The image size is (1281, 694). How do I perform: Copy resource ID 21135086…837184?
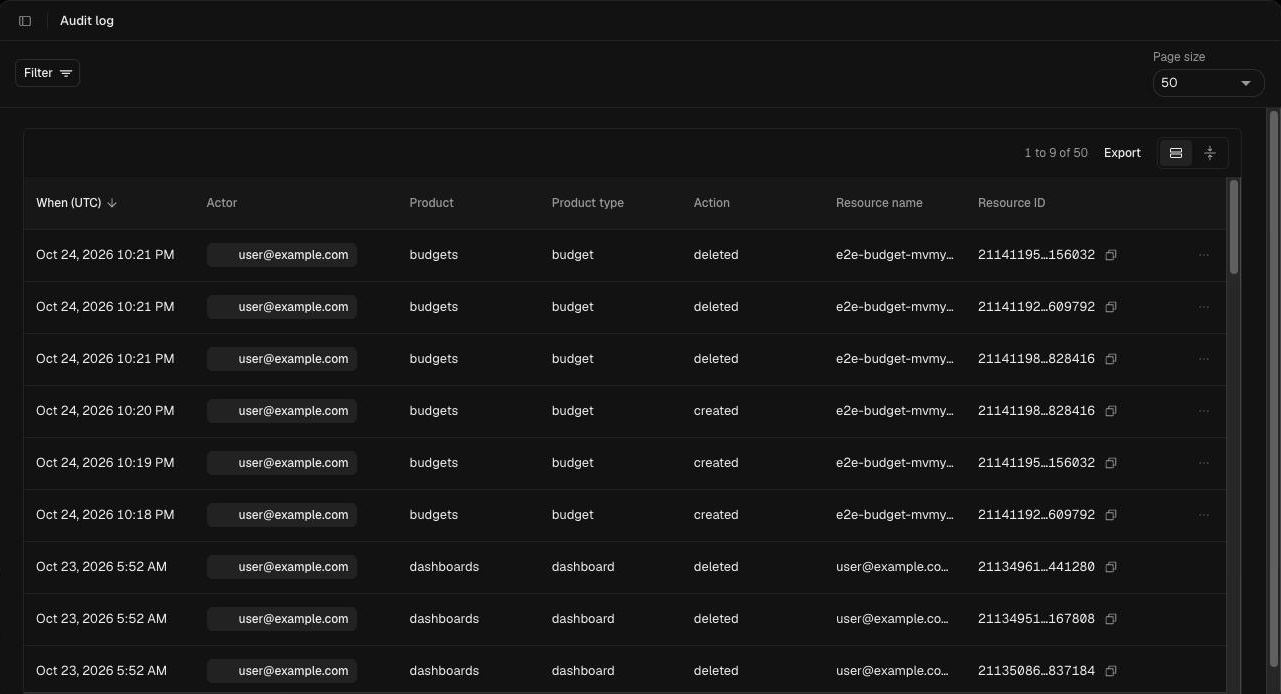click(x=1111, y=671)
